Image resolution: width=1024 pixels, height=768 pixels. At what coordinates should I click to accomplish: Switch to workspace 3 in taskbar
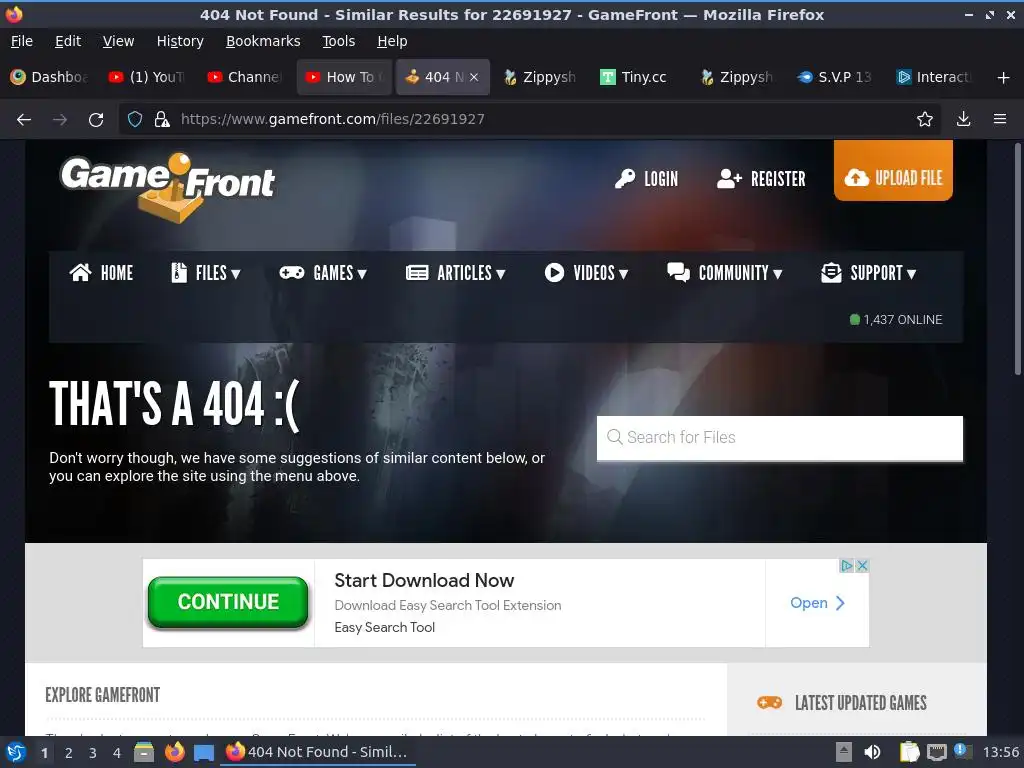tap(93, 753)
